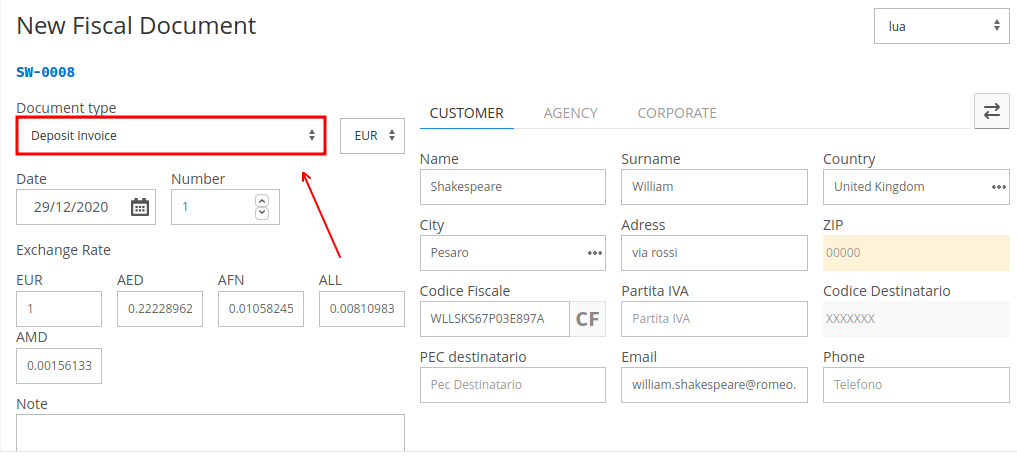
Task: Click the Phone Telefono field
Action: [916, 385]
